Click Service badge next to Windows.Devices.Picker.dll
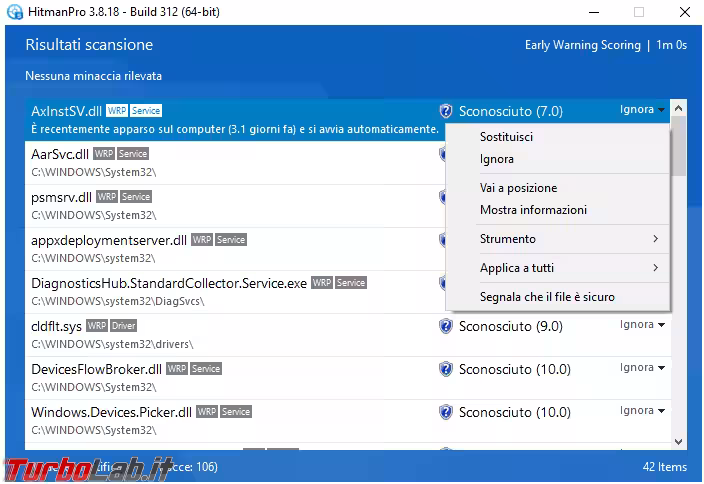Image resolution: width=704 pixels, height=484 pixels. (236, 412)
